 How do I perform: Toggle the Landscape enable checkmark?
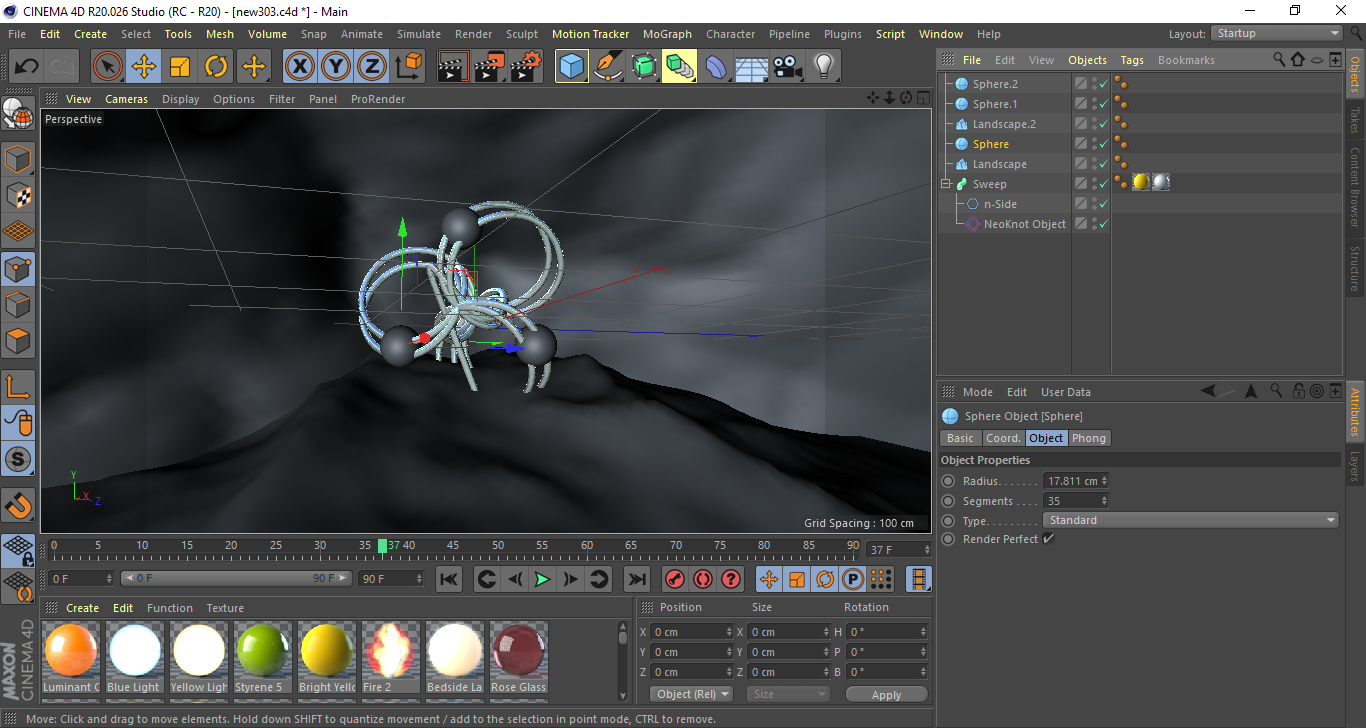[x=1103, y=164]
